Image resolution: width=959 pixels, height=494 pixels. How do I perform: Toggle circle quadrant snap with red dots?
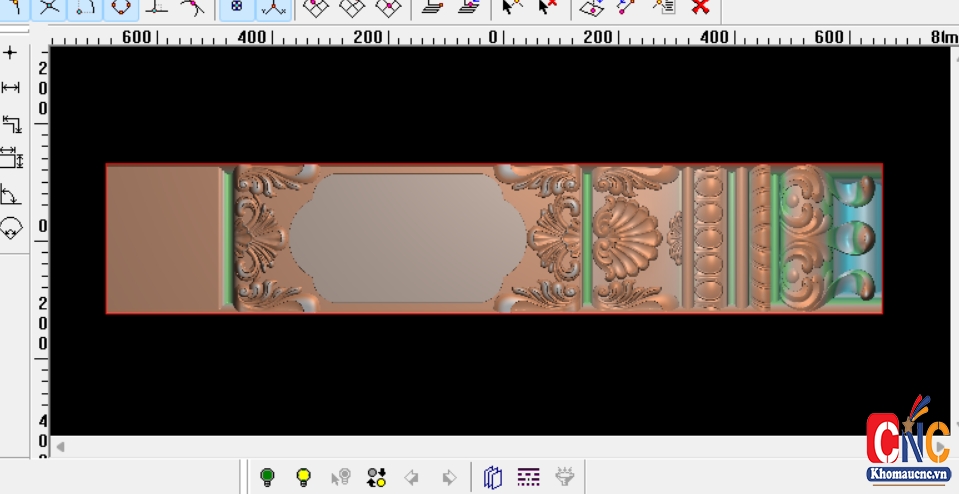pos(121,8)
